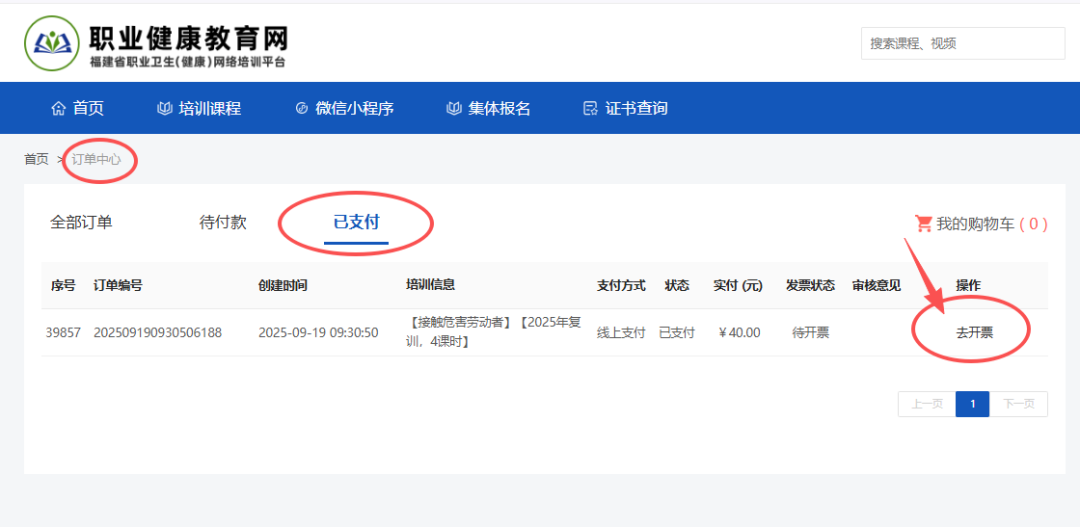1080x527 pixels.
Task: Focus the course search input field
Action: (962, 43)
